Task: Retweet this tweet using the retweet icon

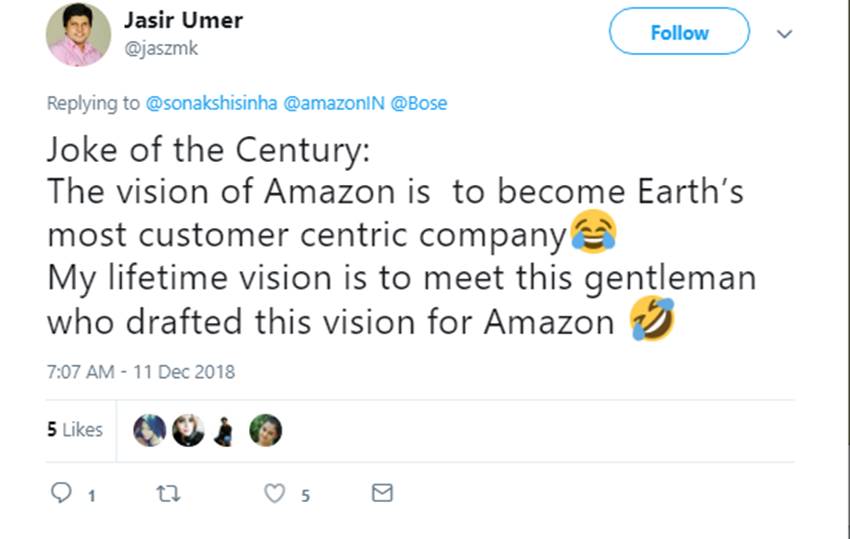Action: click(165, 493)
